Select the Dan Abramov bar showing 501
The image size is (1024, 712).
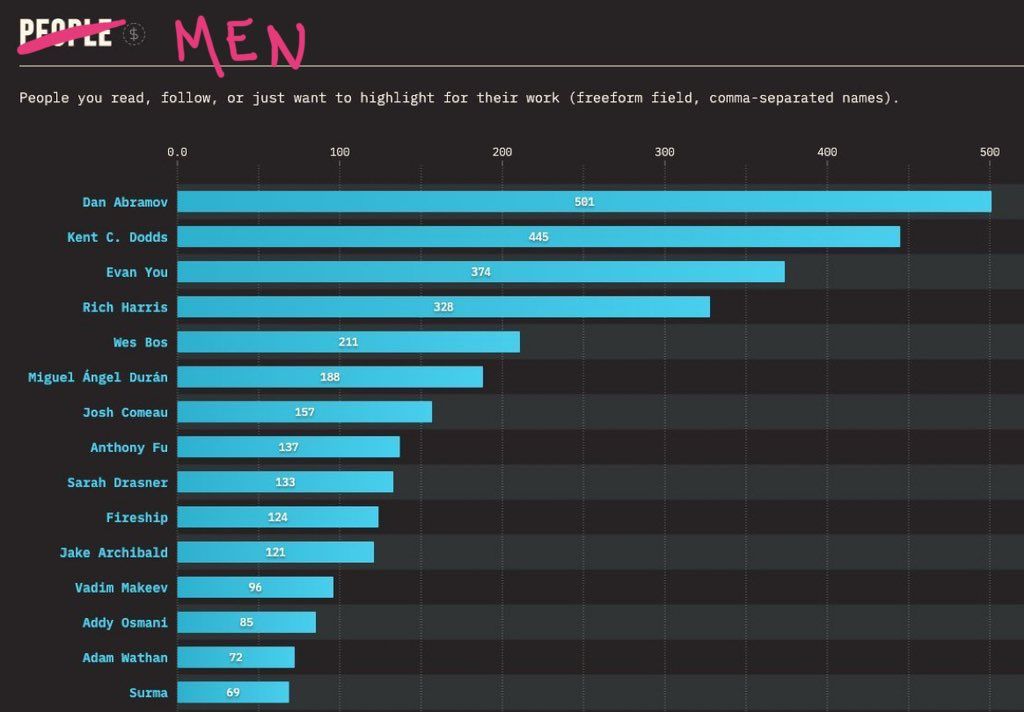pos(584,202)
